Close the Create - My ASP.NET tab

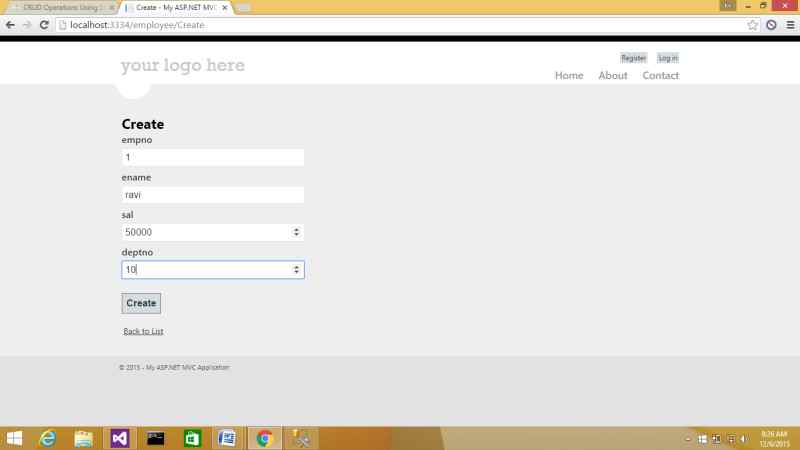click(x=225, y=8)
